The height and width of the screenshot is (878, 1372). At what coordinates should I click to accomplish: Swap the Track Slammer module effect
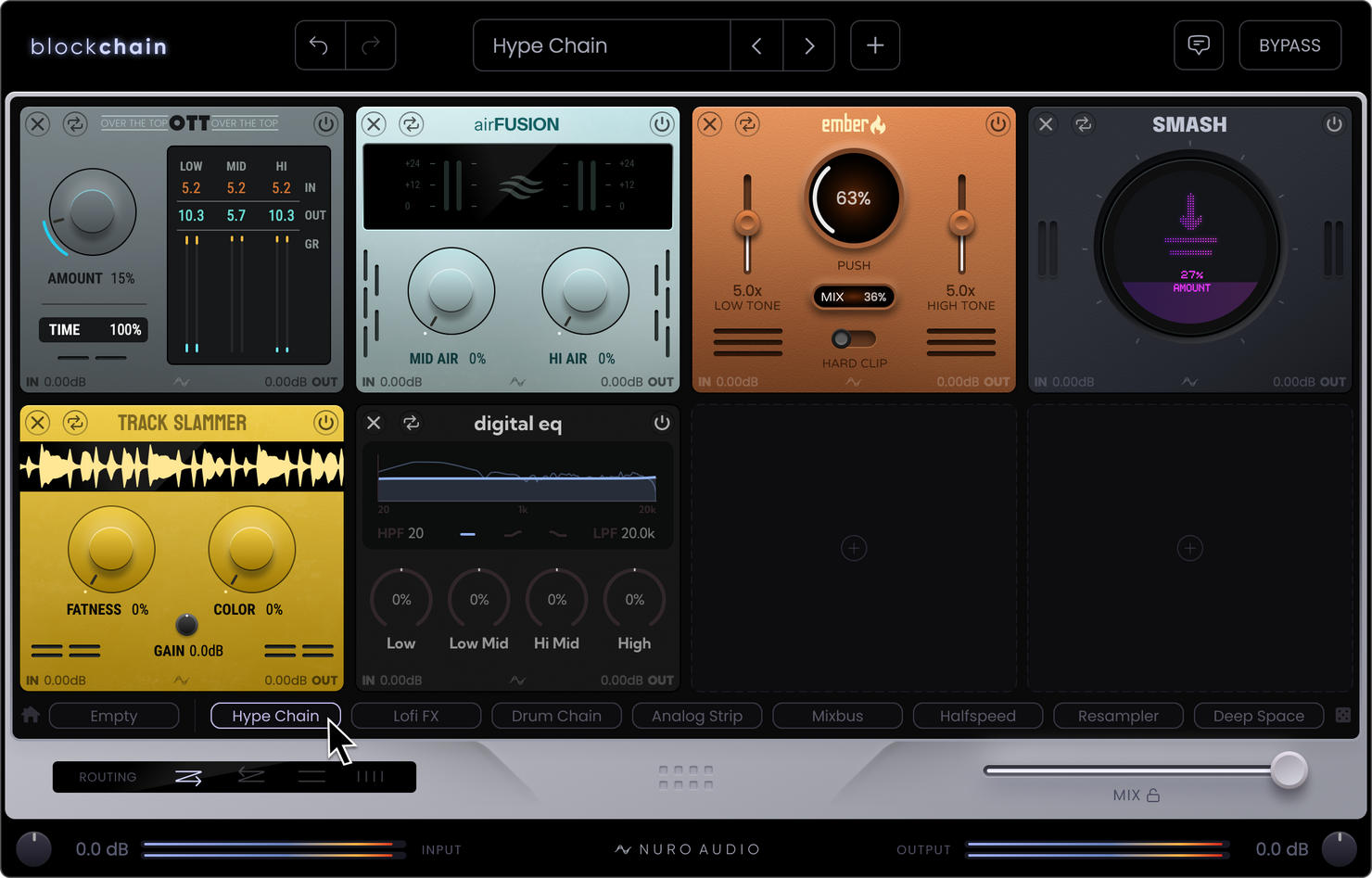75,423
